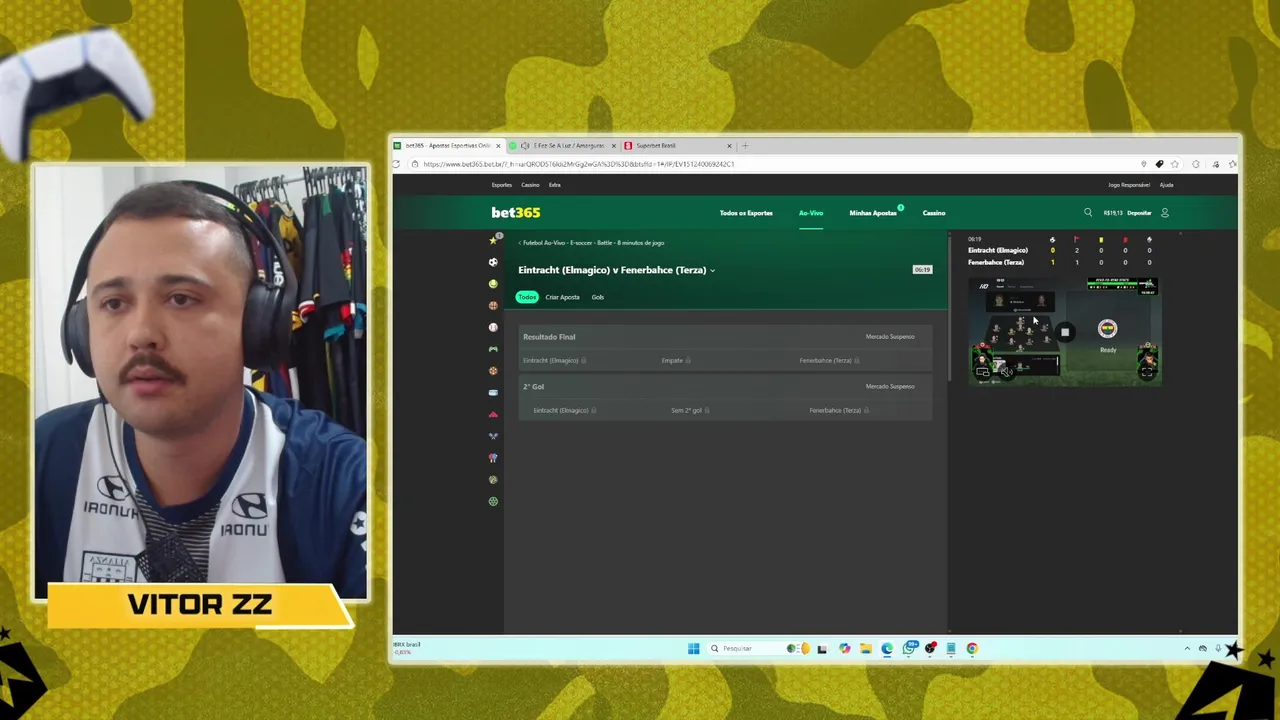Open WhatsApp from the taskbar
This screenshot has width=1280, height=720.
[909, 648]
